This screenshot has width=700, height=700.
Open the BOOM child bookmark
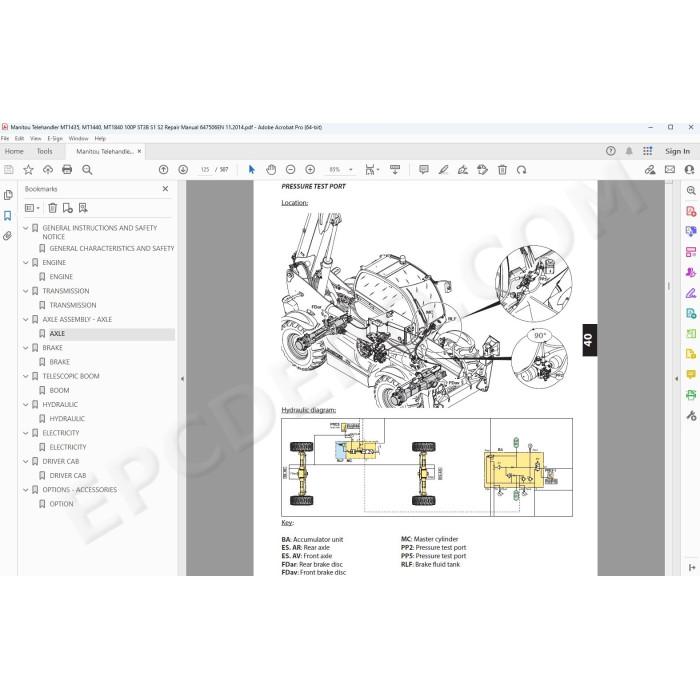[59, 390]
